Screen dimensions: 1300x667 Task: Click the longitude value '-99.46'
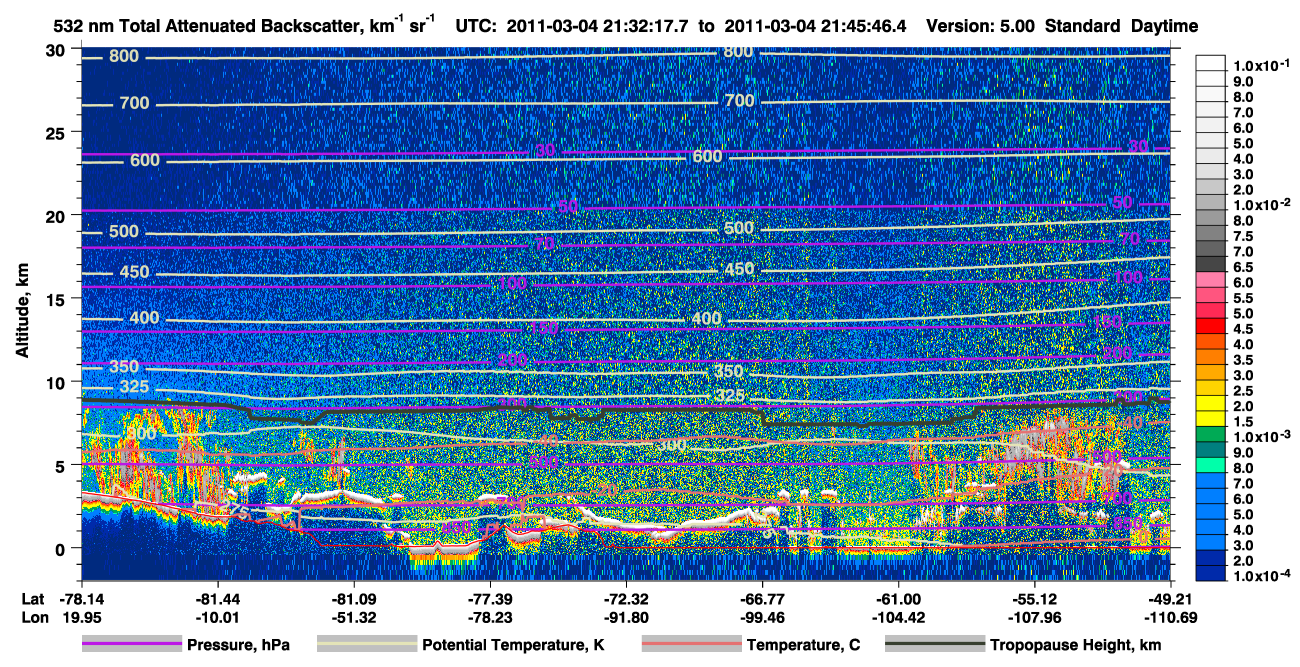click(x=762, y=617)
